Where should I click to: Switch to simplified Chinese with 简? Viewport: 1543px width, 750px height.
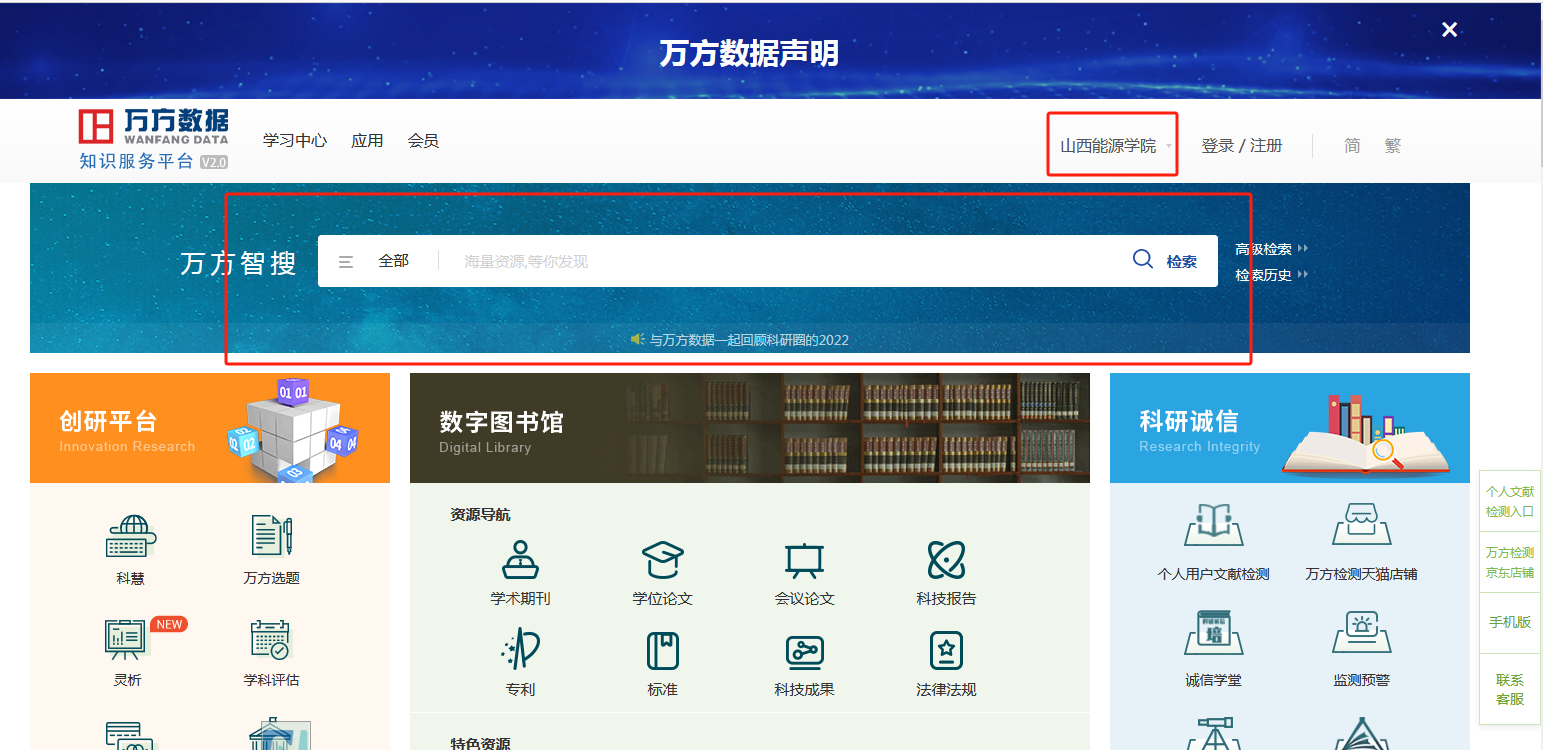point(1352,146)
